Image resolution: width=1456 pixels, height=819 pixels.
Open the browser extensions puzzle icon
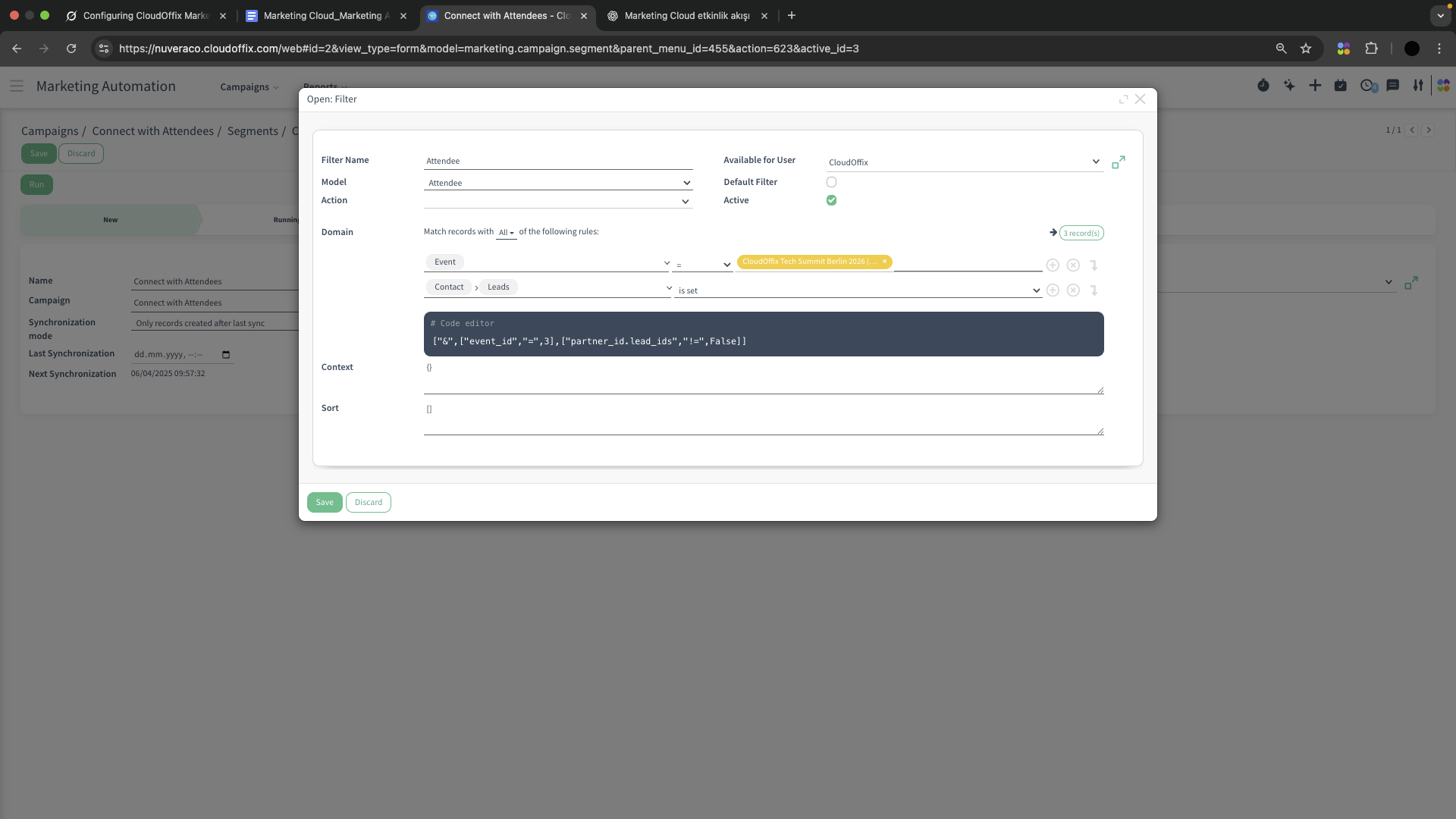[x=1371, y=49]
